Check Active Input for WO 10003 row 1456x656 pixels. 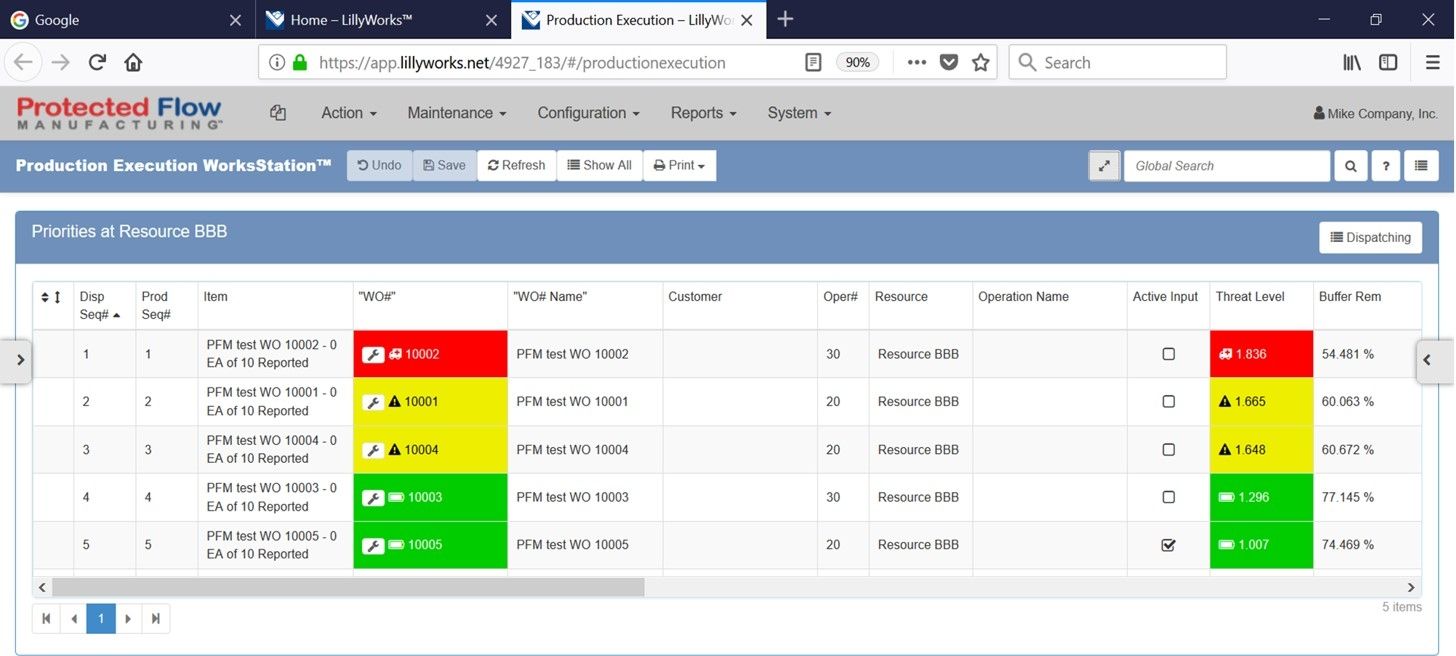click(1168, 497)
